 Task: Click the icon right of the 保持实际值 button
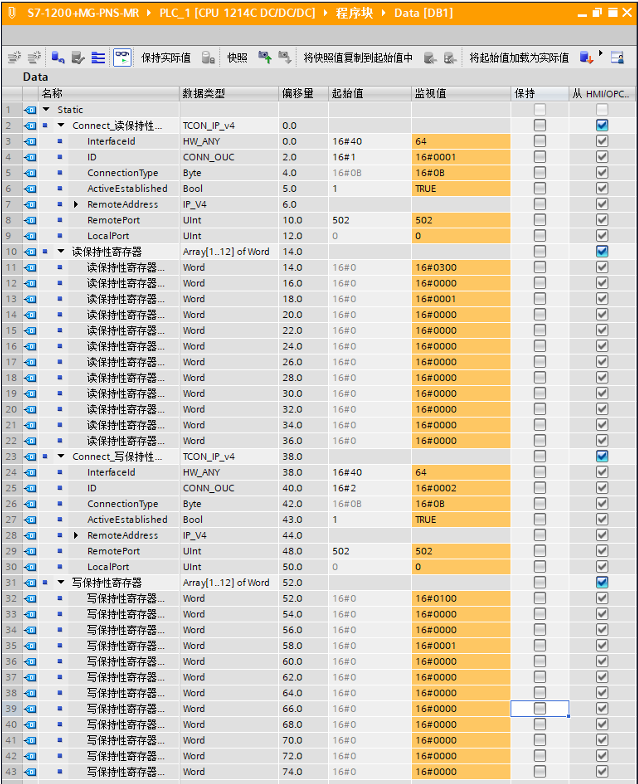pyautogui.click(x=208, y=58)
